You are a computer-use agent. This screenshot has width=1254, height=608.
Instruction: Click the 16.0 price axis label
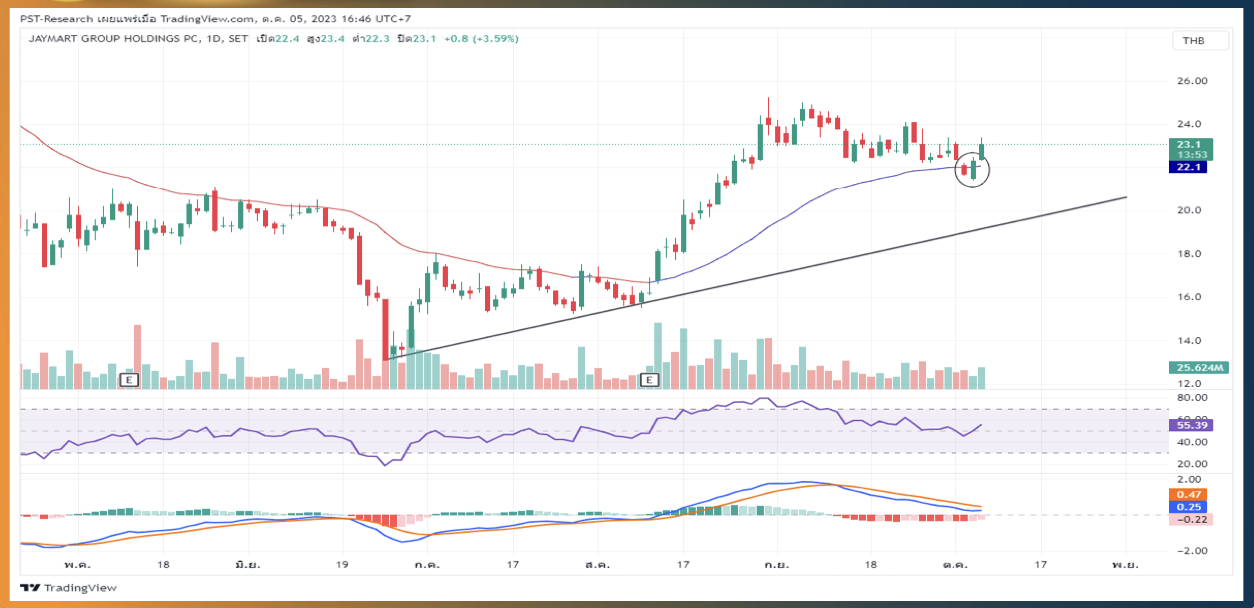click(1189, 297)
